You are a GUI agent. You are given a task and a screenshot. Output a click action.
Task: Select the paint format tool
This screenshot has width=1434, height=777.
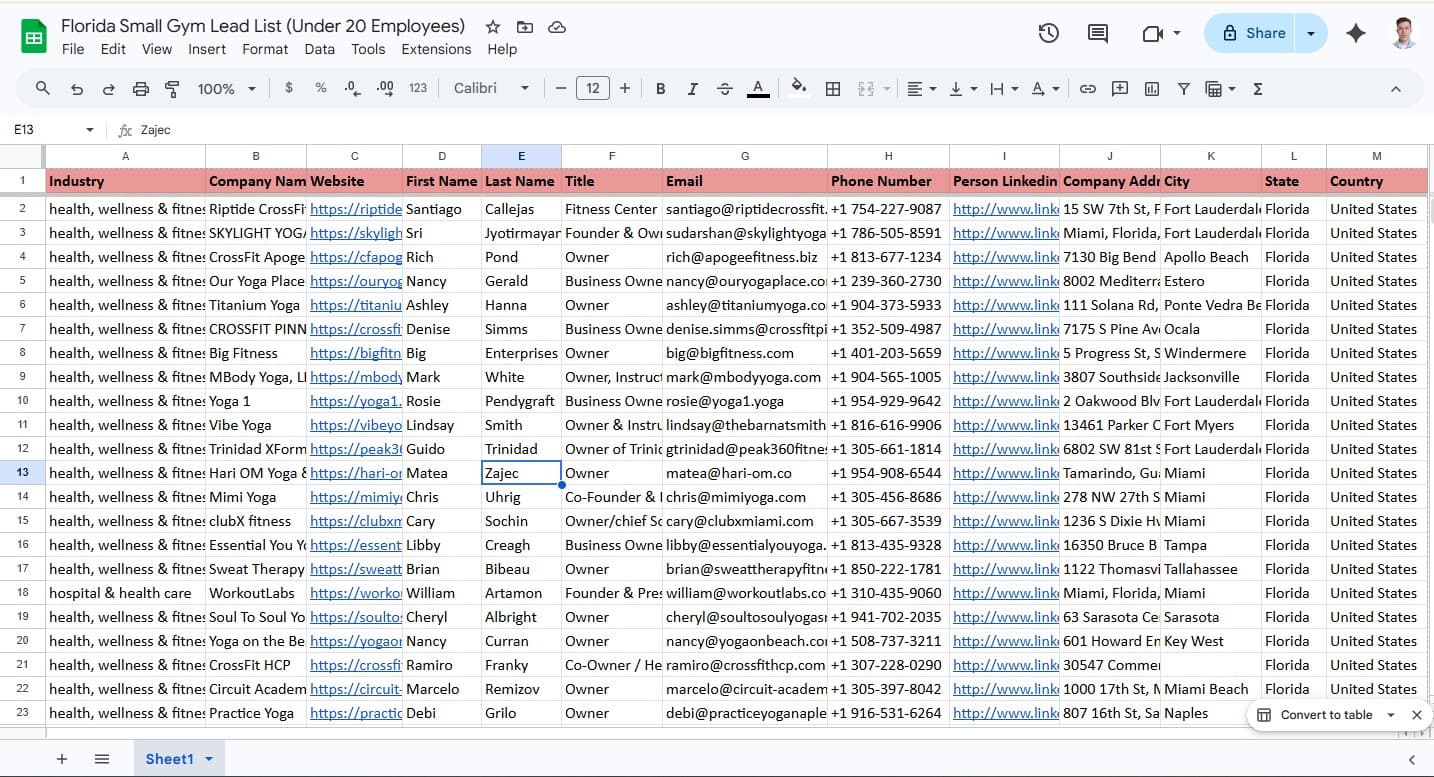pyautogui.click(x=172, y=88)
